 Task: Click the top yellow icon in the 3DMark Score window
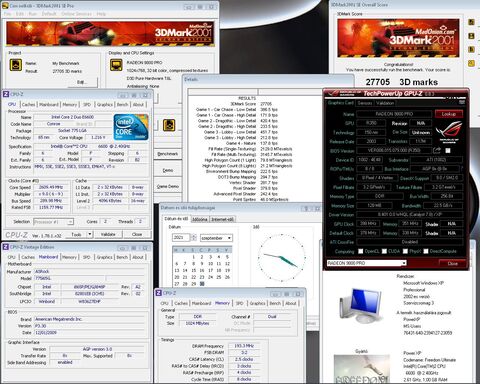coord(471,22)
